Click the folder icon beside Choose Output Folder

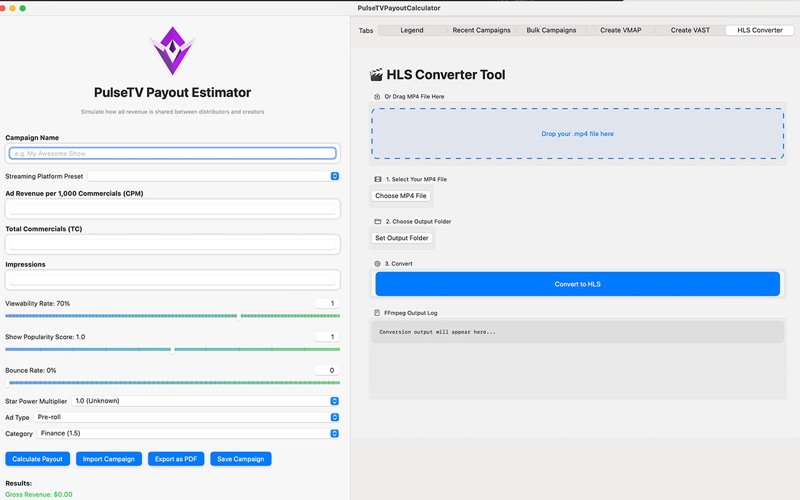[x=378, y=221]
